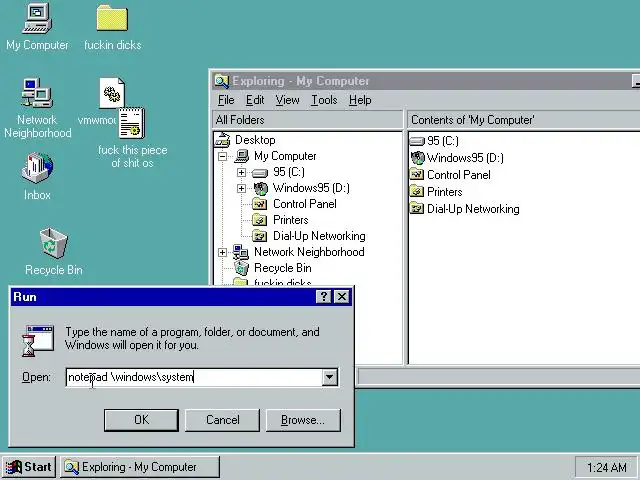Select 'Dial-Up Networking' text in the contents pane
The image size is (640, 480).
(x=473, y=209)
